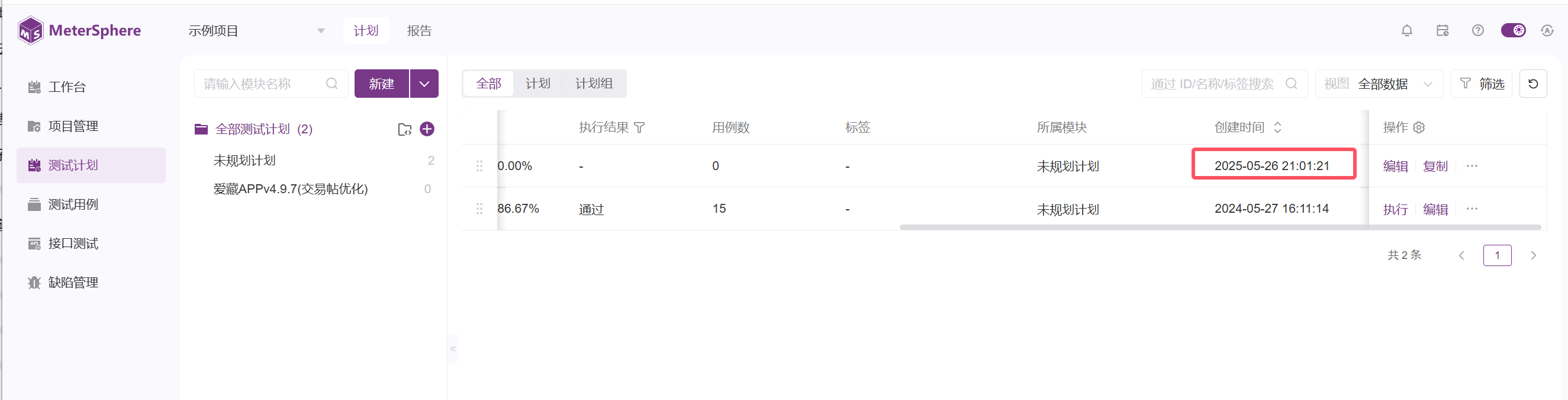Screen dimensions: 1568x400
Task: Click 执行 link in the second row
Action: 1395,209
